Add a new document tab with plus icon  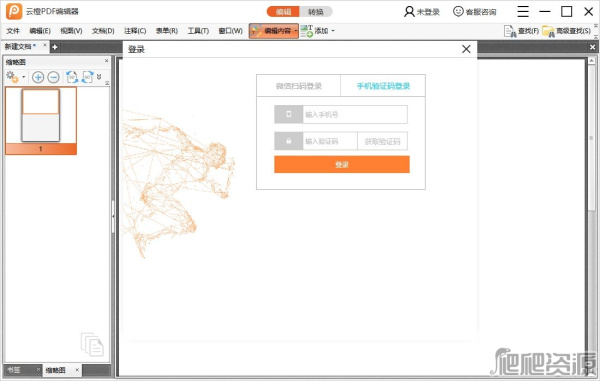point(55,47)
